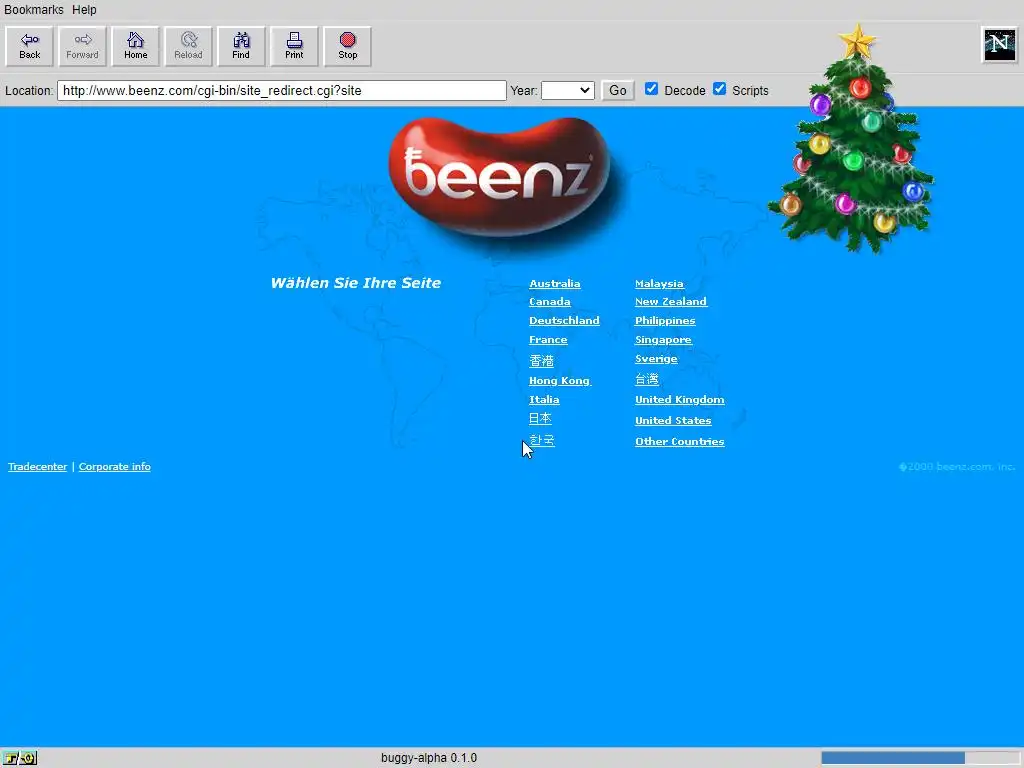Open the Malaysia link
This screenshot has height=768, width=1024.
[659, 283]
